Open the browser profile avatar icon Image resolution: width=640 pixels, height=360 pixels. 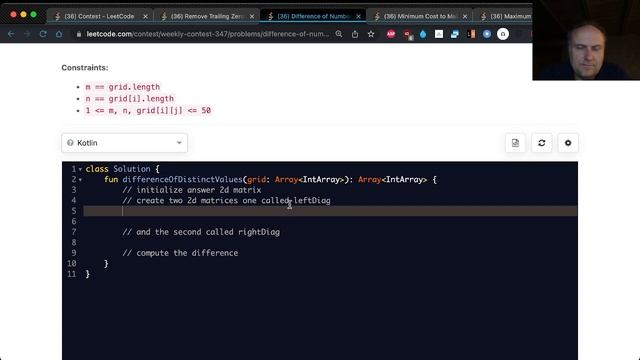click(503, 34)
